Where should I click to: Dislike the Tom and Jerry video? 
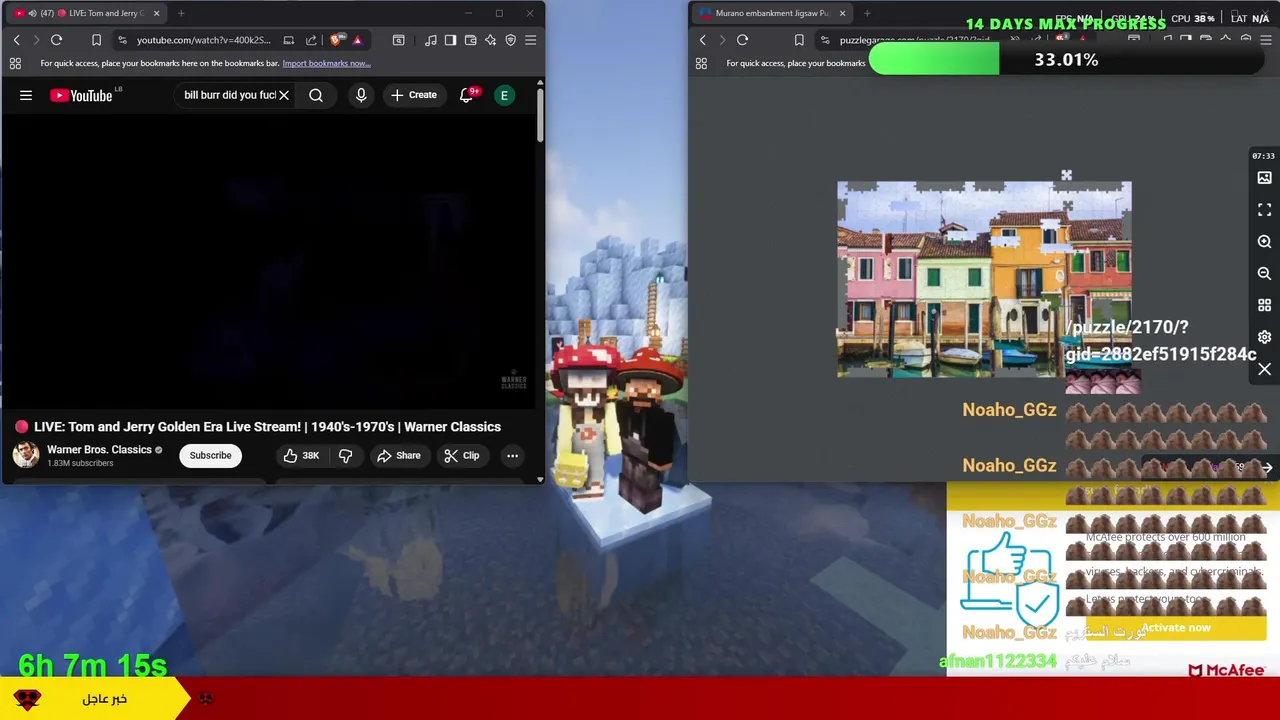pyautogui.click(x=345, y=455)
